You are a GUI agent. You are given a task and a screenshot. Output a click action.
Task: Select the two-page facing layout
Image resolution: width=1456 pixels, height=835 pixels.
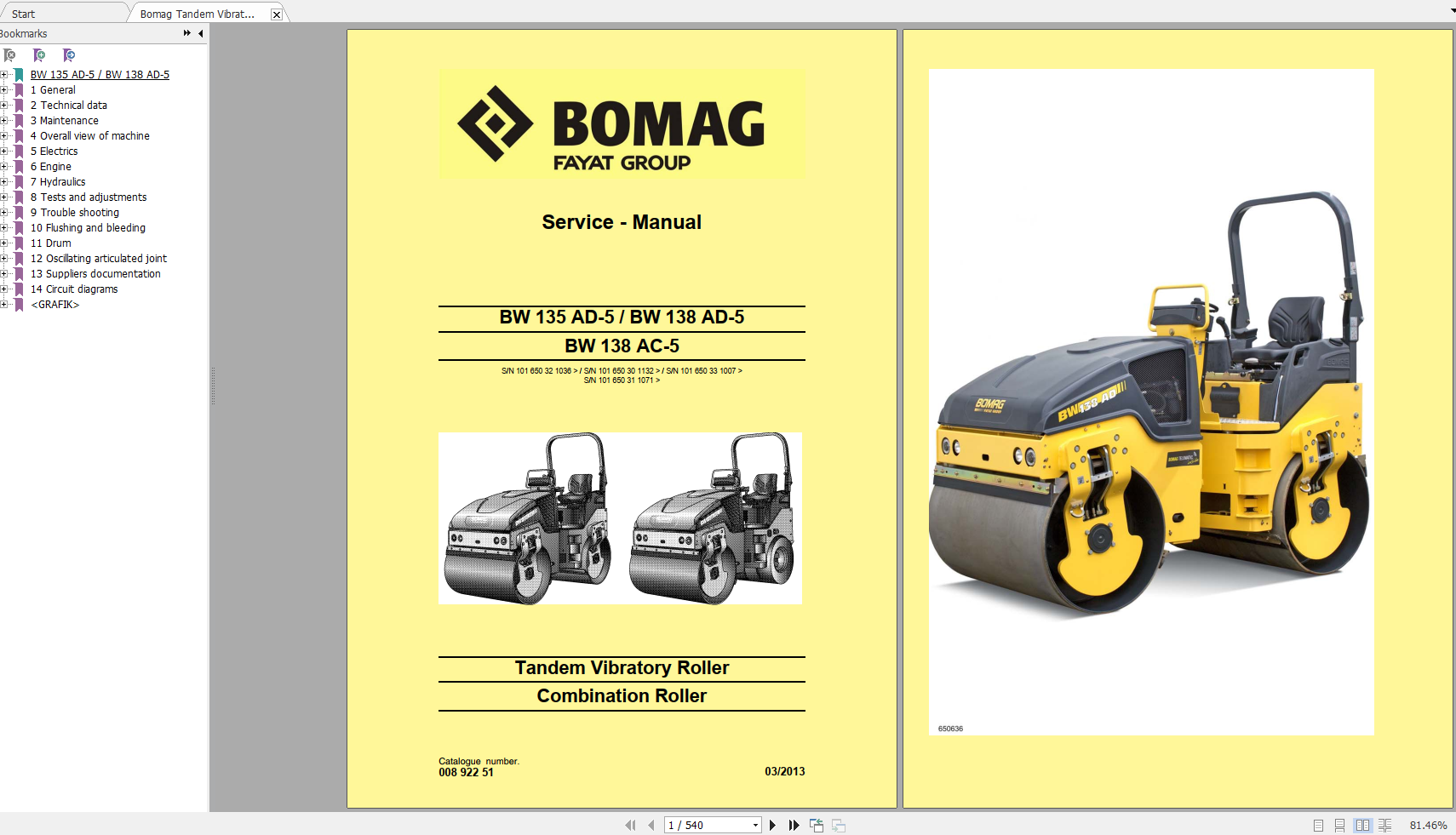pyautogui.click(x=1362, y=825)
